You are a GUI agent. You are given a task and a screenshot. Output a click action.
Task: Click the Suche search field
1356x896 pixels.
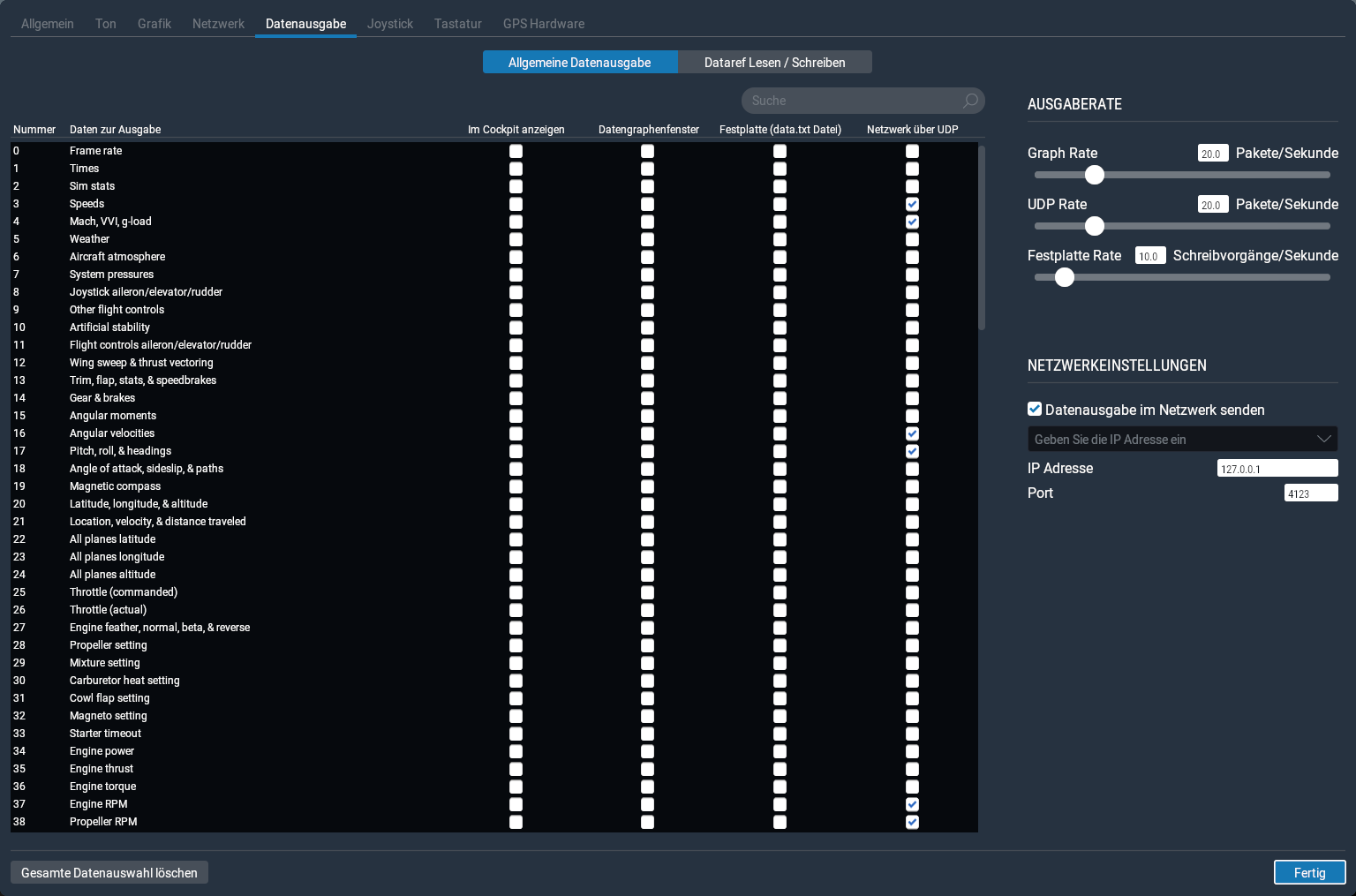pos(863,101)
